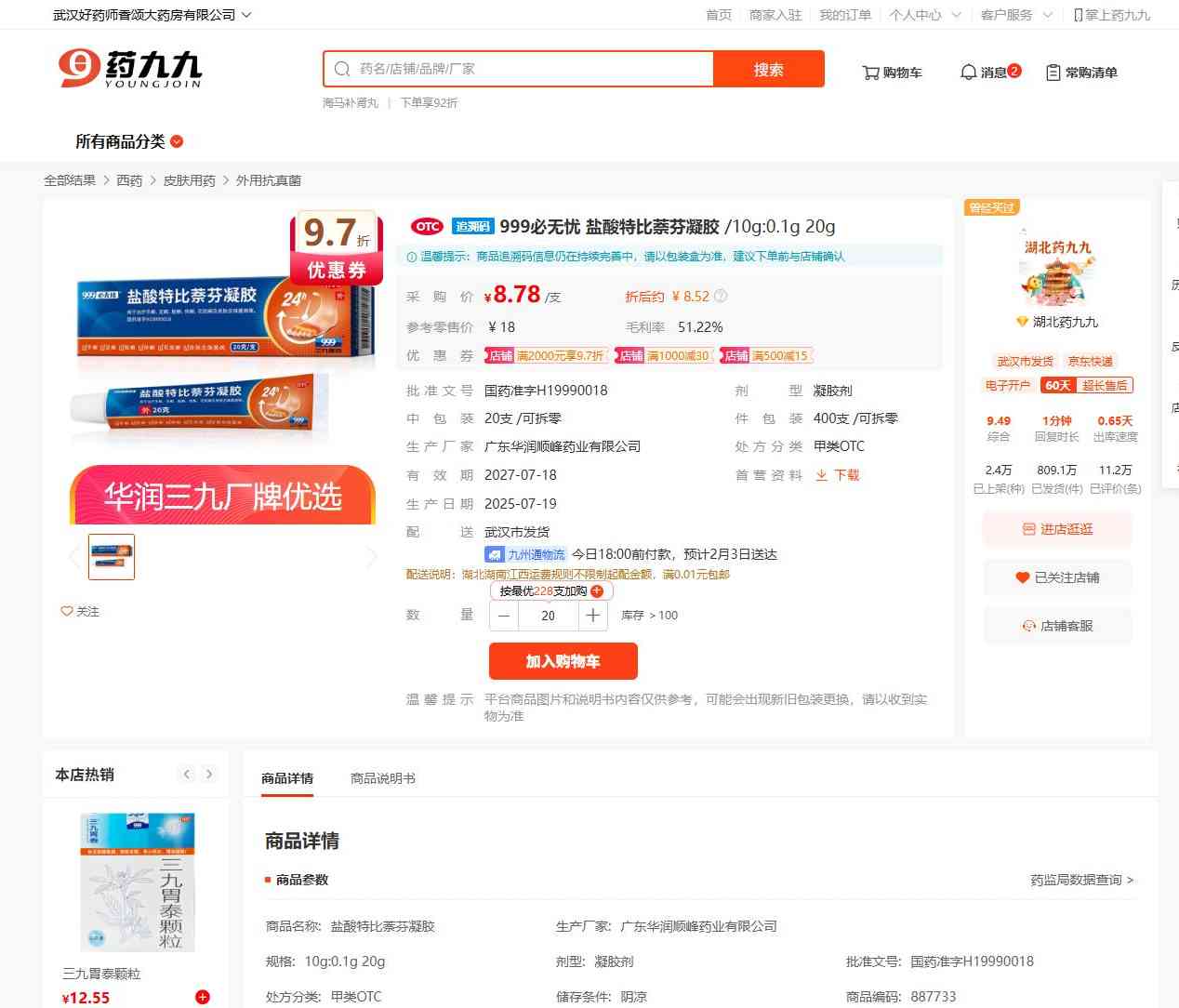
Task: Open the messages bell notification
Action: pos(989,72)
